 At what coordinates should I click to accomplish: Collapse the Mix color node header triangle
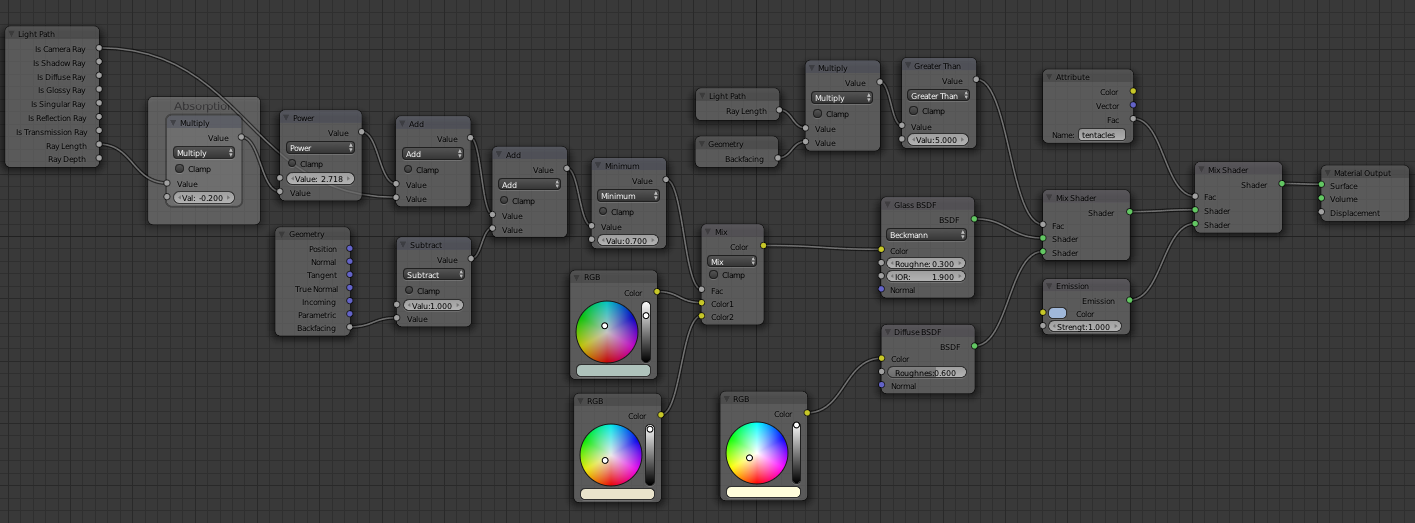click(709, 232)
